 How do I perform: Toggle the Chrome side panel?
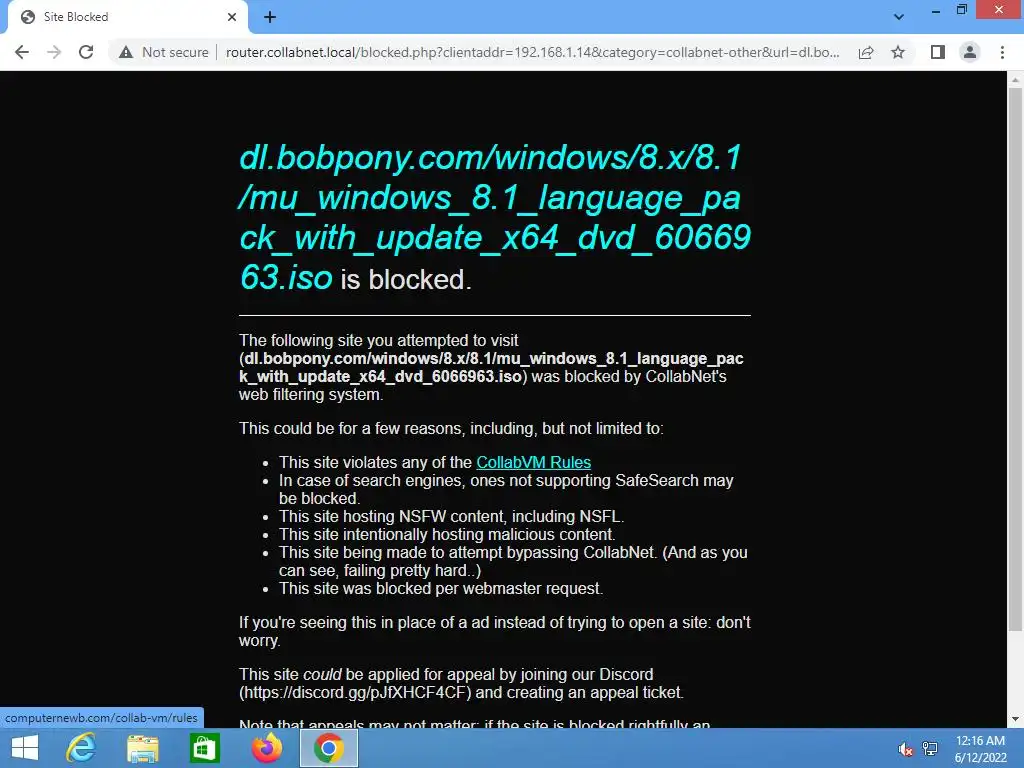[938, 52]
